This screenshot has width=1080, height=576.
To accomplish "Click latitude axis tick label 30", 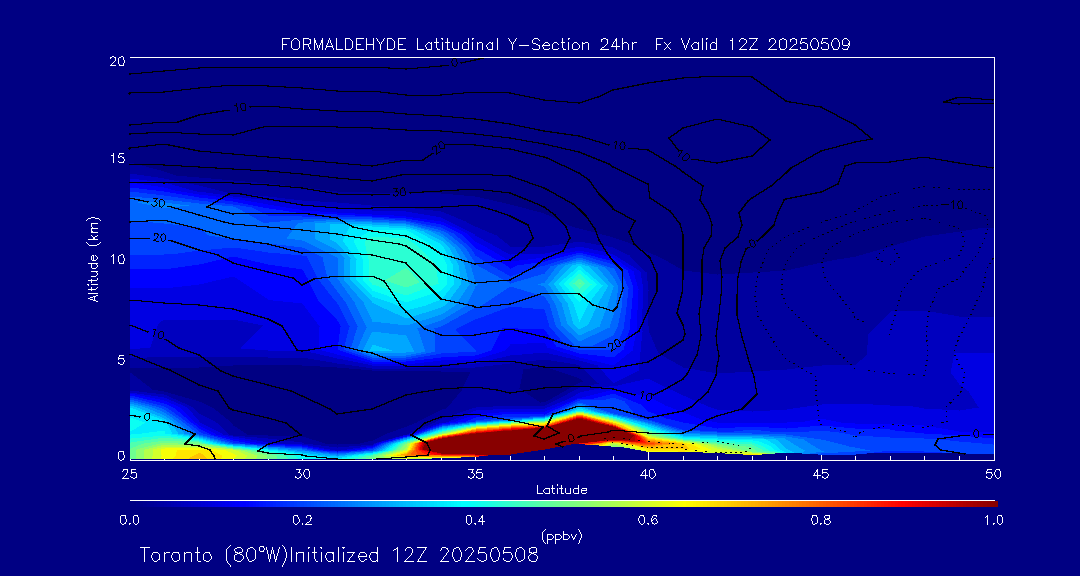I will [x=302, y=474].
